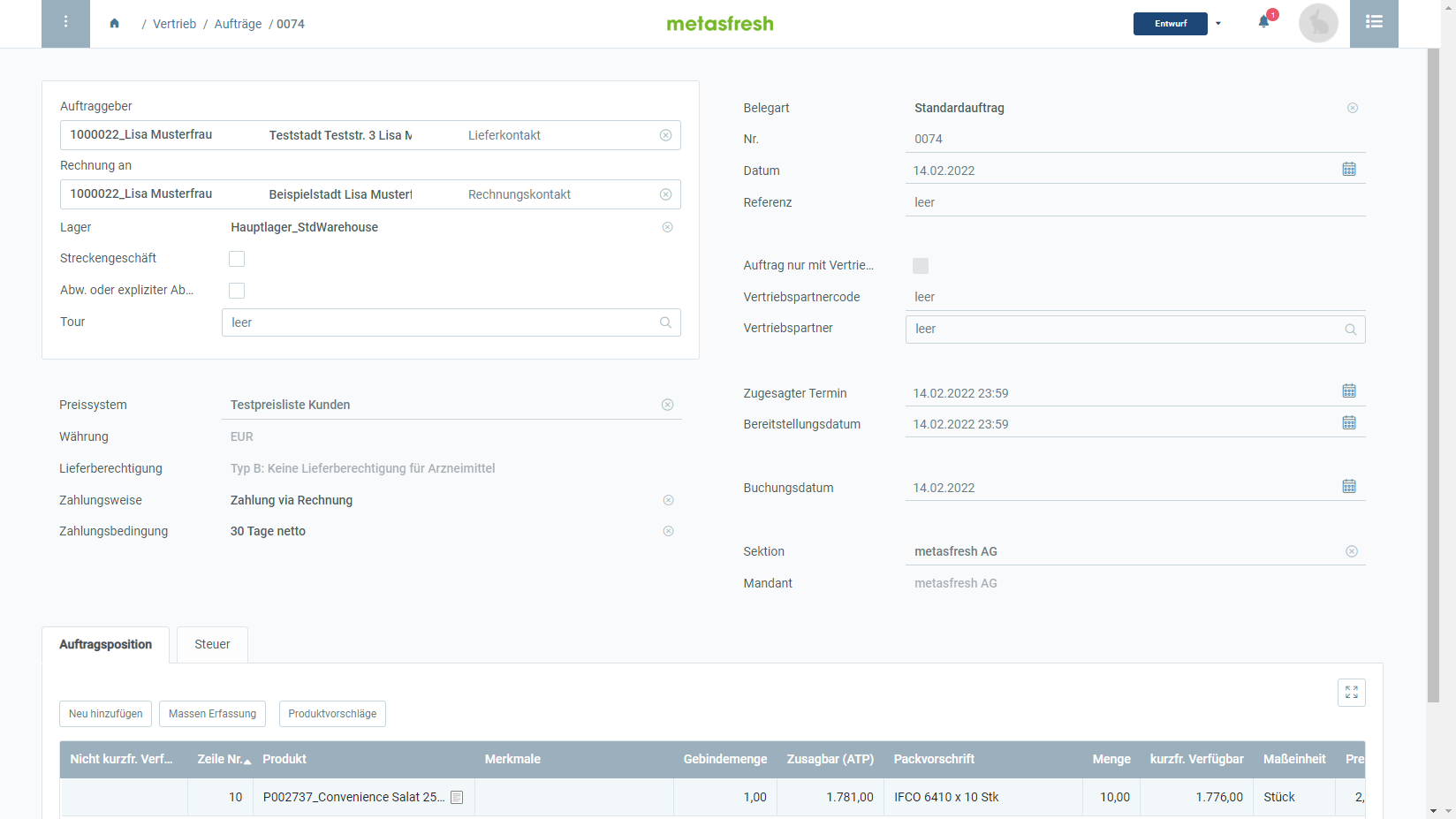Screen dimensions: 1456x819
Task: Open the three-dot actions menu
Action: pos(65,23)
